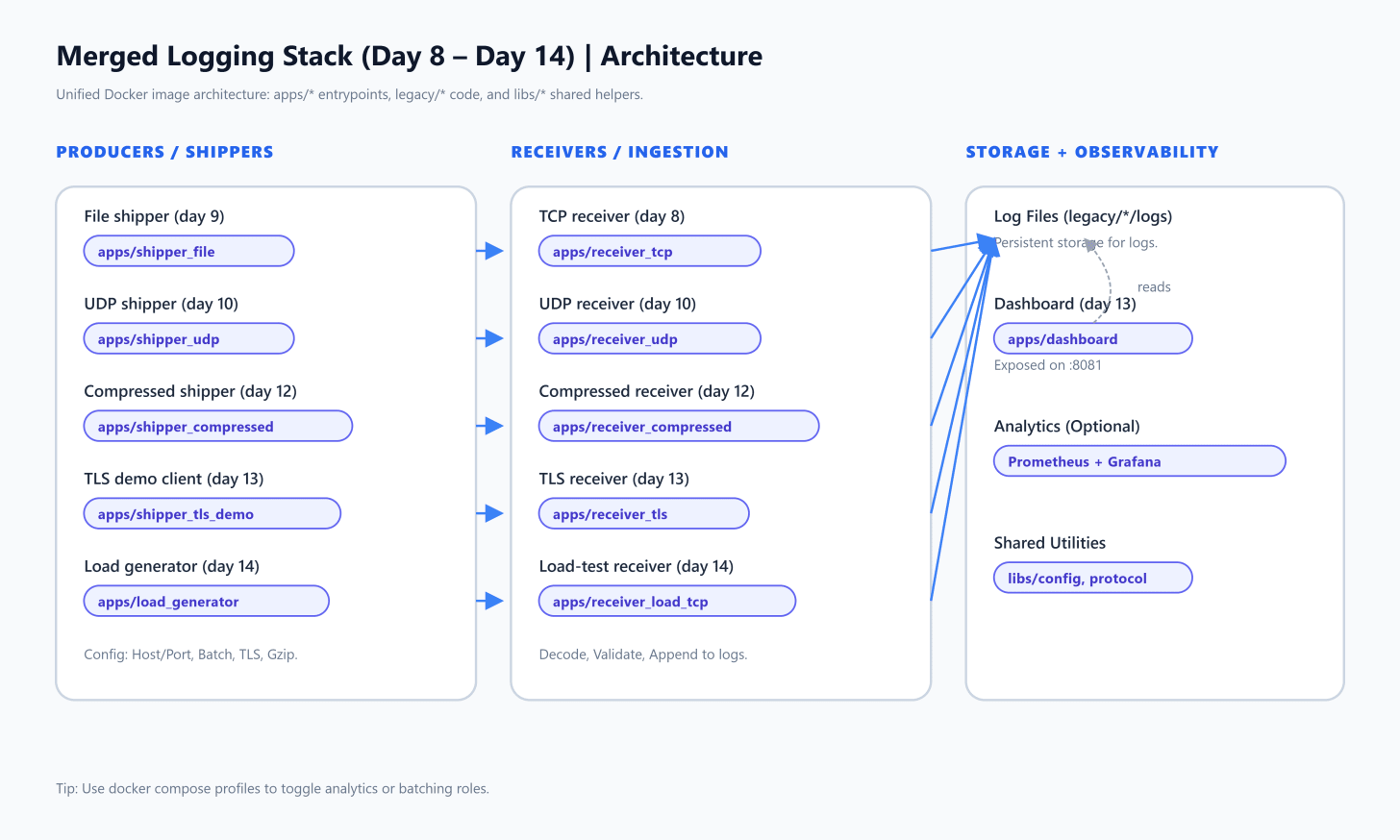Select apps/receiver_load_tcp pill
This screenshot has width=1400, height=840.
(x=667, y=601)
